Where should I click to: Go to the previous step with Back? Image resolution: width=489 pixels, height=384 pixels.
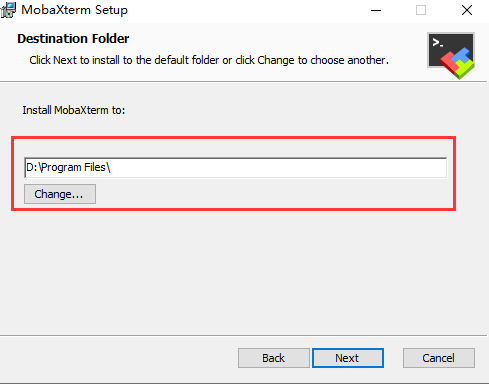[274, 358]
